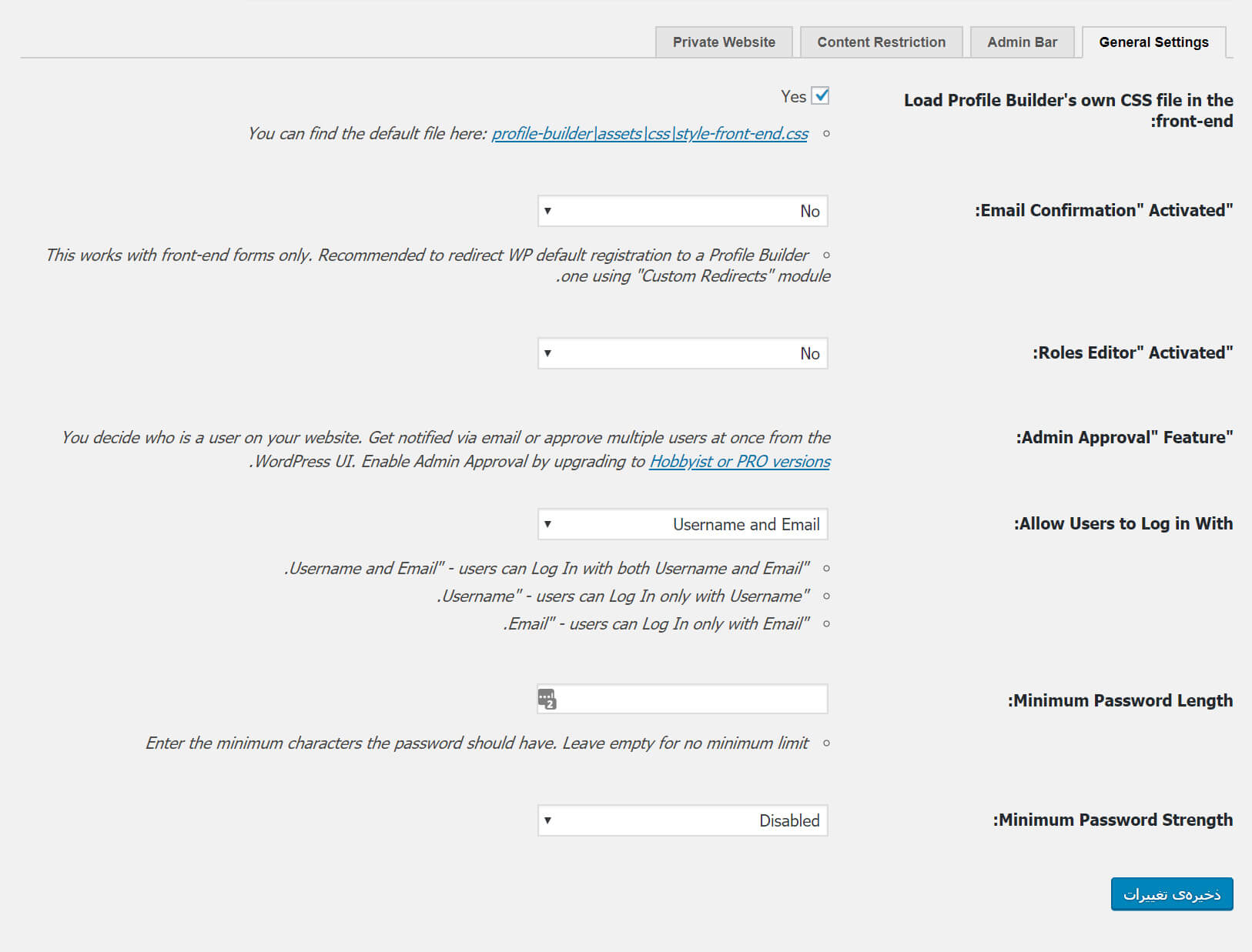Switch to the Content Restriction tab

(x=882, y=42)
